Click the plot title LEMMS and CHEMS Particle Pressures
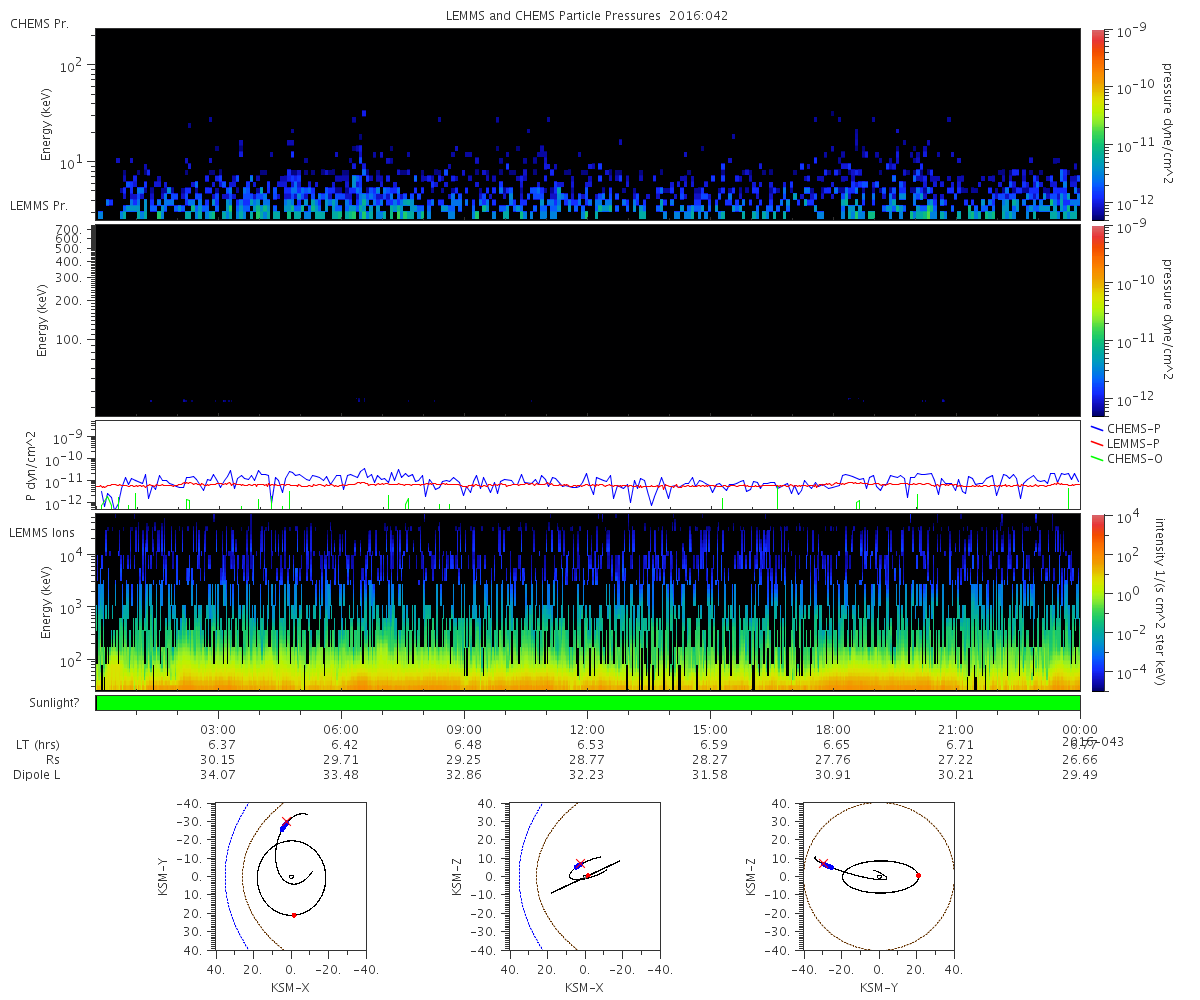1200x1000 pixels. point(587,15)
